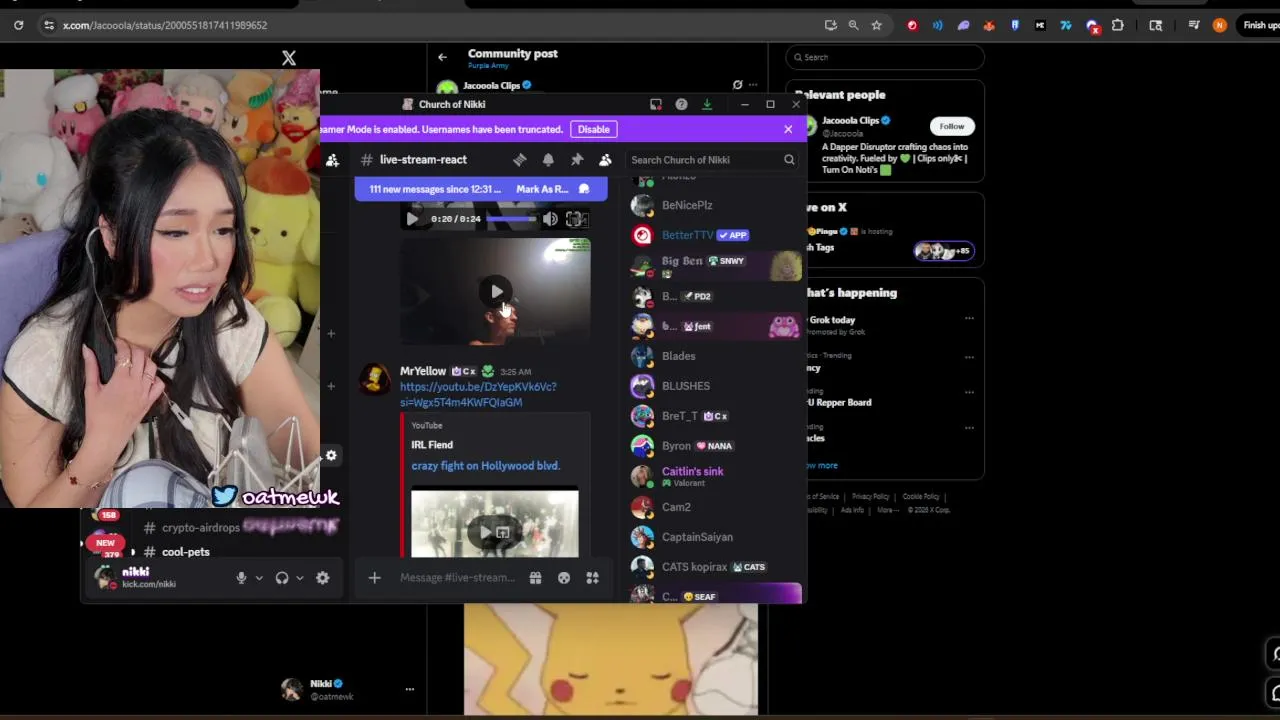Open the crypto-airdrops channel
The height and width of the screenshot is (720, 1280).
(200, 527)
